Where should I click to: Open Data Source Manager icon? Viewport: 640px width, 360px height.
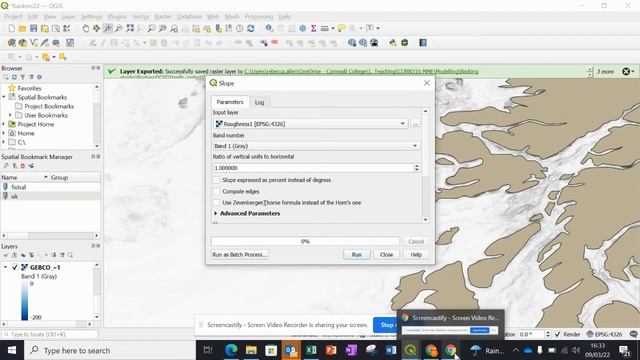point(11,43)
